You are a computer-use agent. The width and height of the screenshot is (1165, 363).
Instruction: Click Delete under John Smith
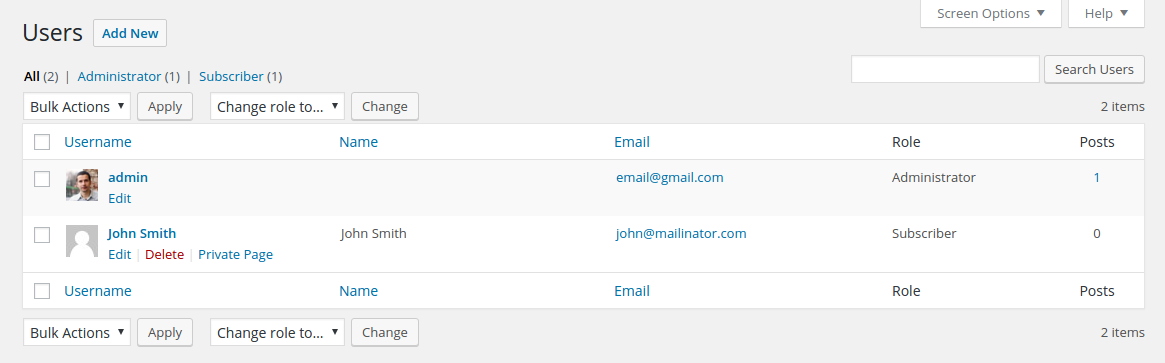pyautogui.click(x=164, y=255)
